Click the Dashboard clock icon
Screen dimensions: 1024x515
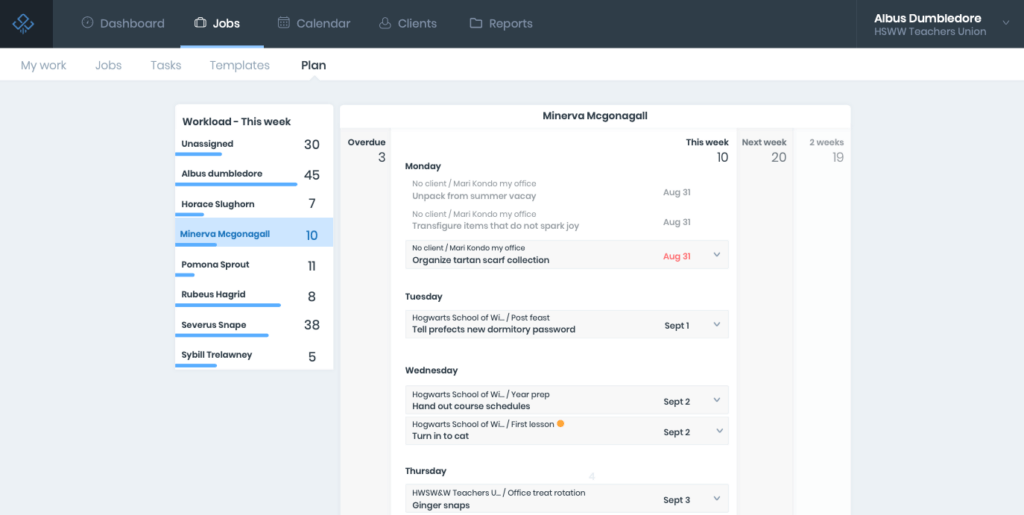(87, 23)
